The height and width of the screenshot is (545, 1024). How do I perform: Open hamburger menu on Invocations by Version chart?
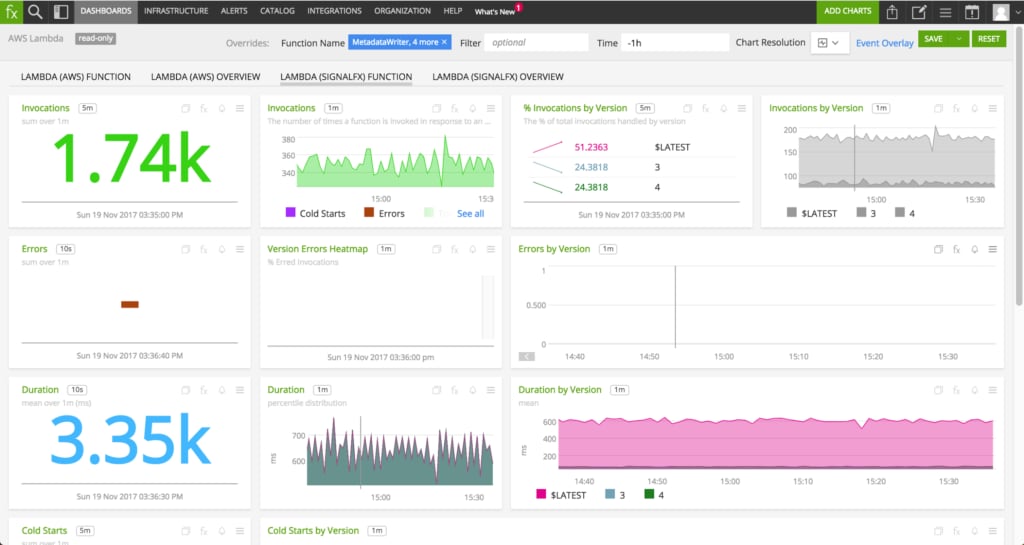click(x=992, y=108)
